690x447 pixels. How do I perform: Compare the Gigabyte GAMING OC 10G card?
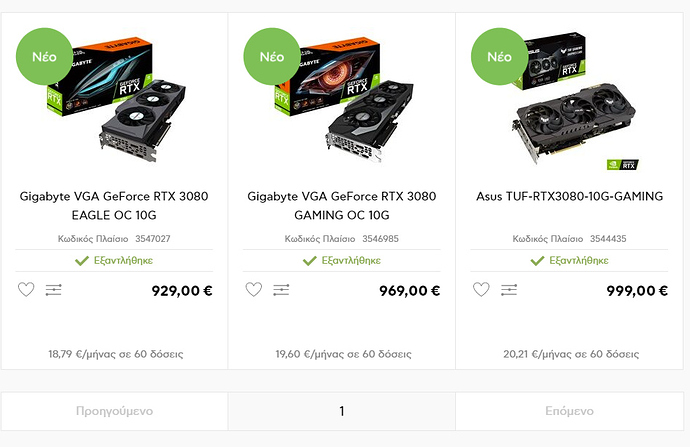(x=282, y=290)
